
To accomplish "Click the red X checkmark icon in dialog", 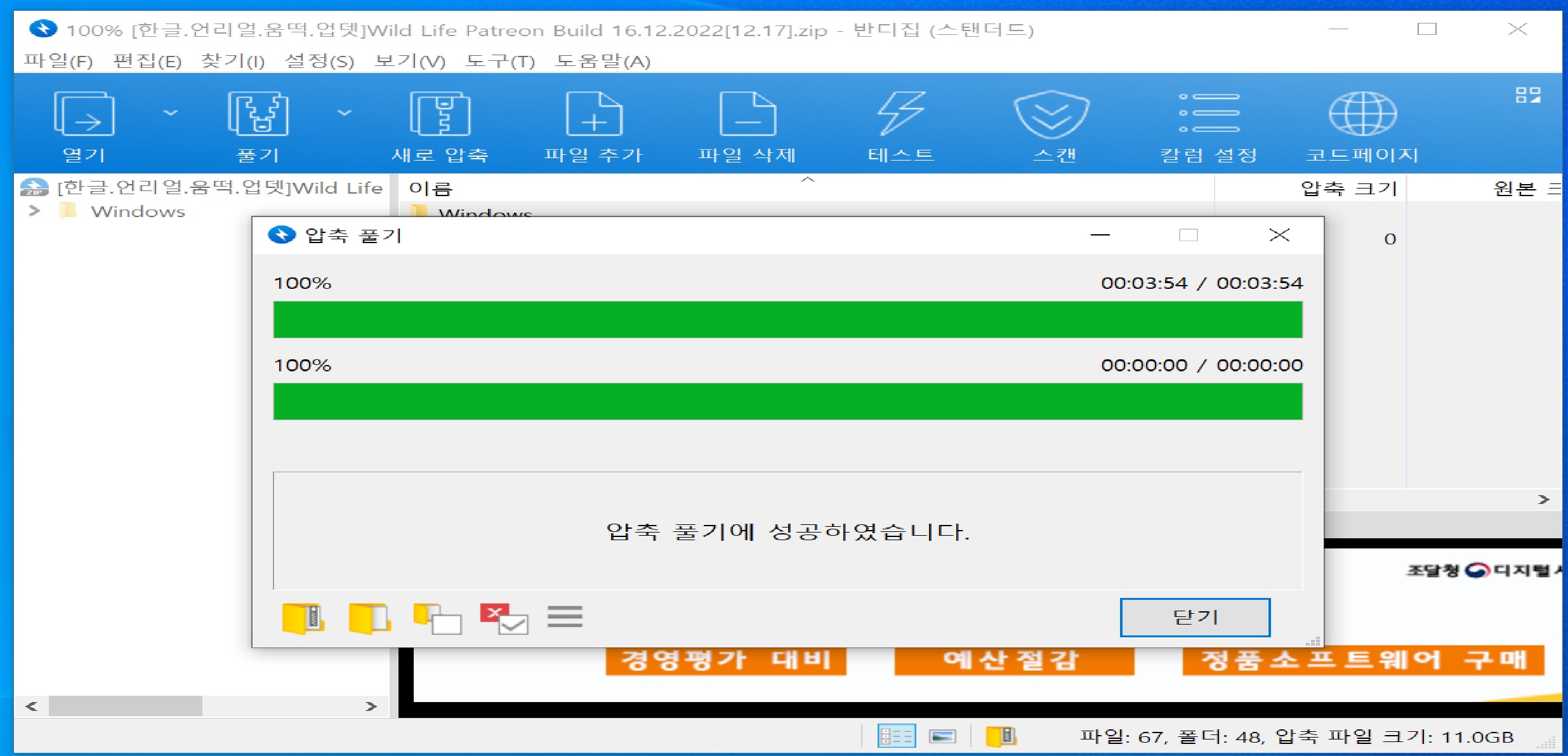I will [x=503, y=618].
